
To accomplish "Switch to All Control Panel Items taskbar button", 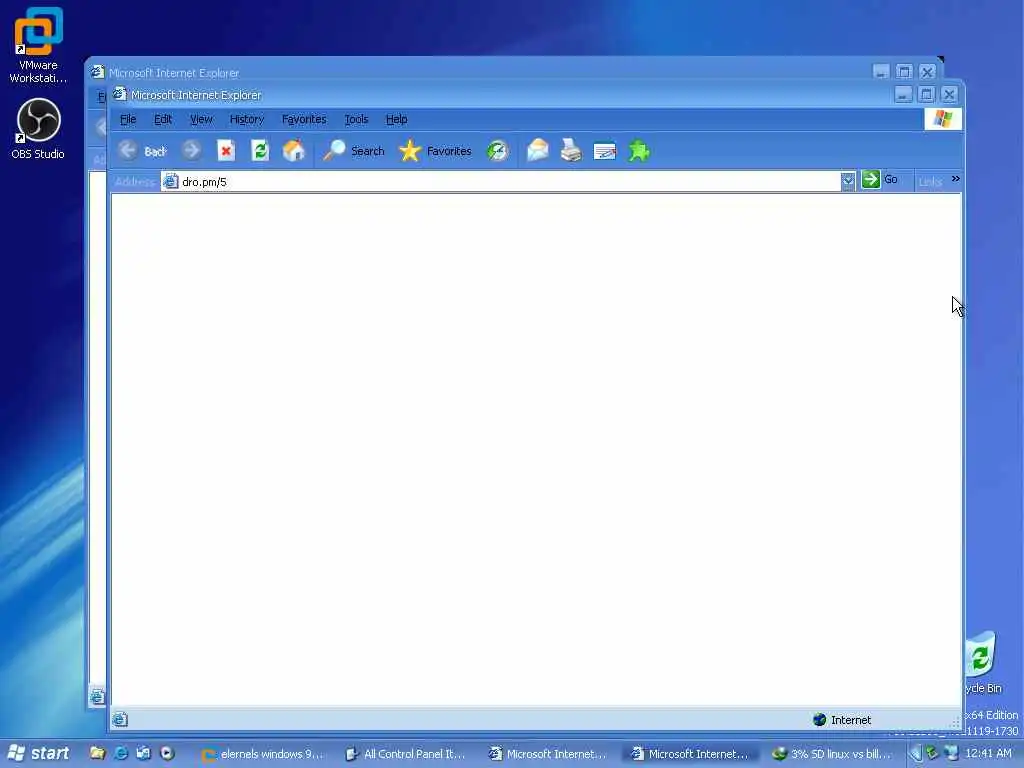I will (405, 754).
